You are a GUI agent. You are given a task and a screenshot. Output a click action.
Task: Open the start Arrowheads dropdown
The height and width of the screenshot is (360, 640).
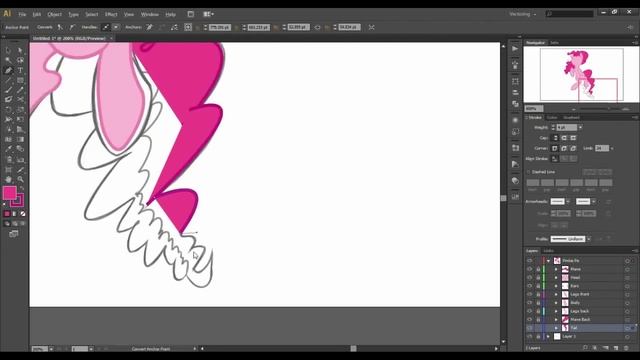(x=568, y=202)
